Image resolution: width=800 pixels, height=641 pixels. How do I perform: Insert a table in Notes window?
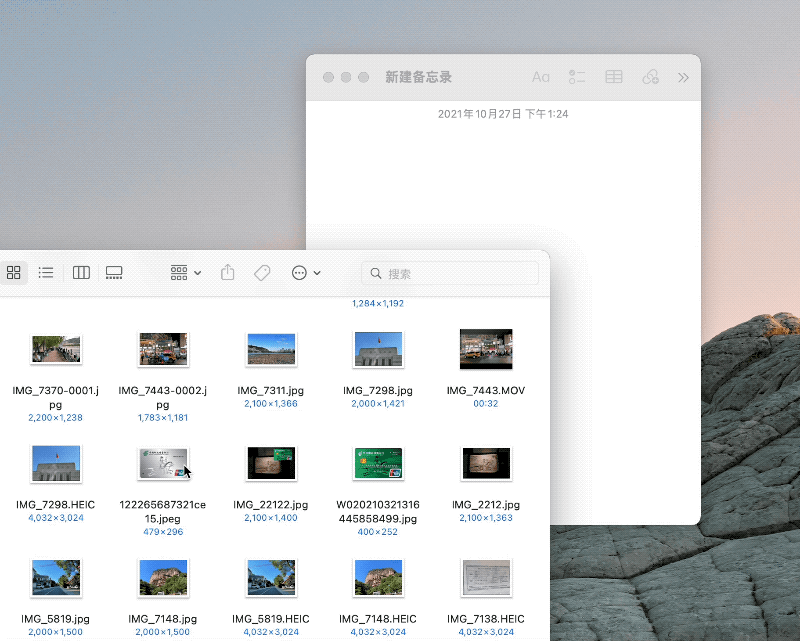[x=614, y=77]
